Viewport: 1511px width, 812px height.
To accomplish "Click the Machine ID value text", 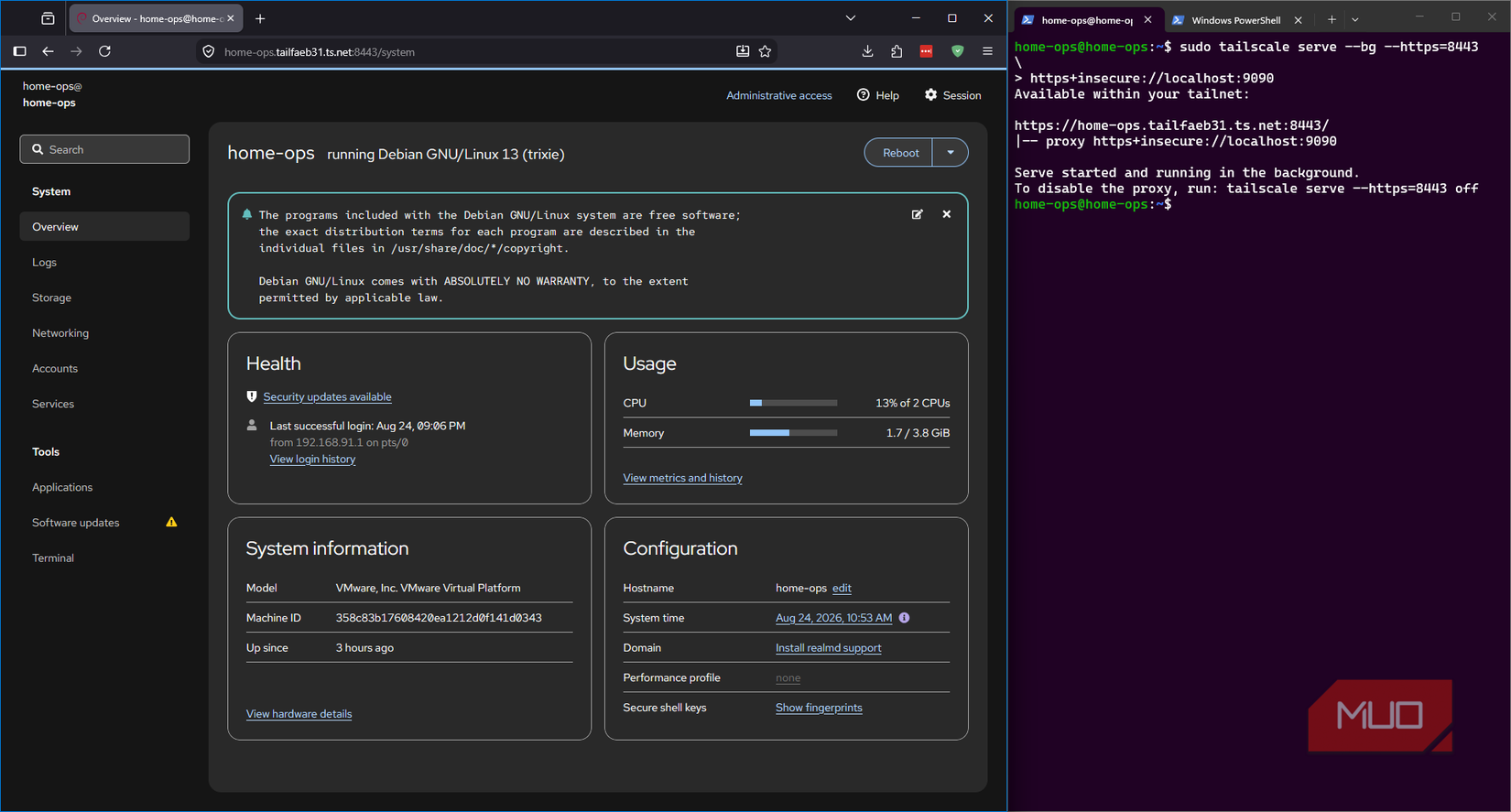I will click(x=439, y=618).
